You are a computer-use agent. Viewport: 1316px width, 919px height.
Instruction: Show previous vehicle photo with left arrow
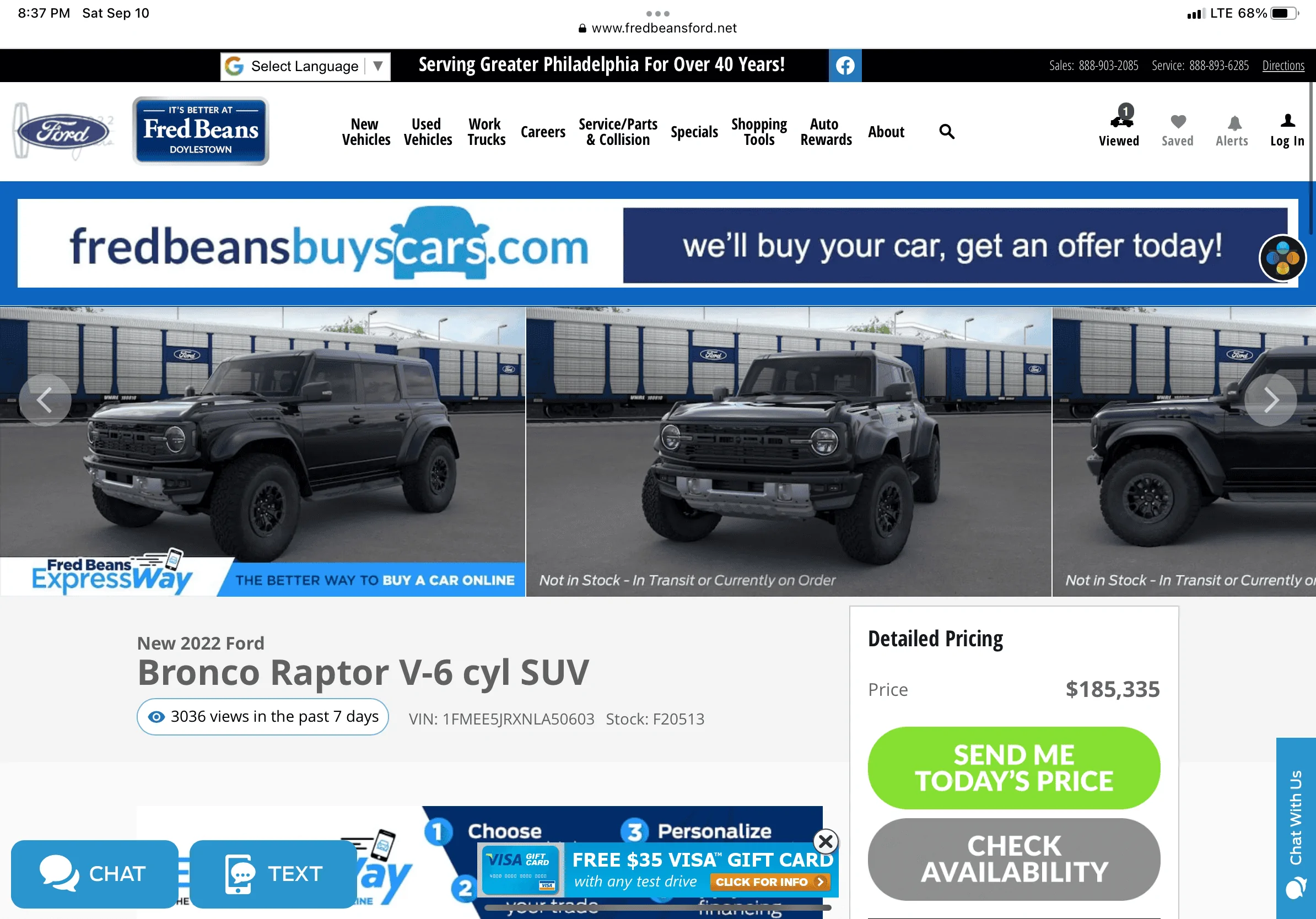pos(45,400)
